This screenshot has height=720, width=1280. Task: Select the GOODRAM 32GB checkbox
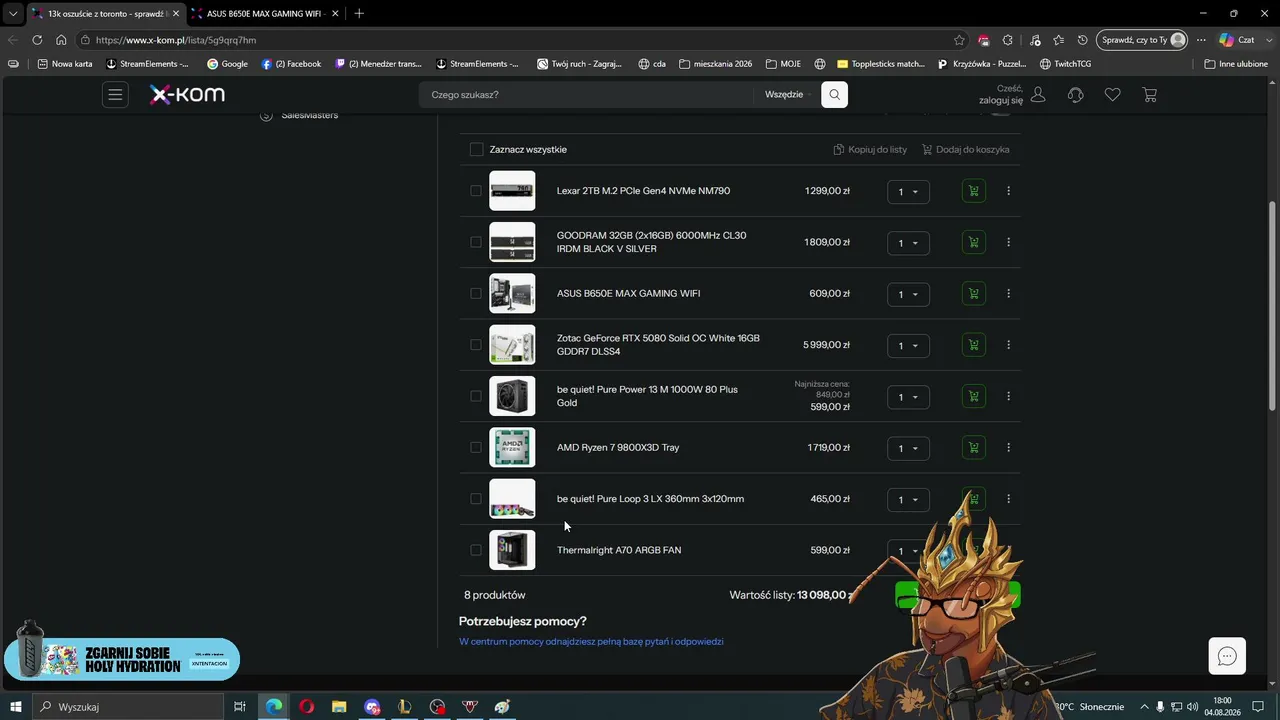click(x=476, y=242)
